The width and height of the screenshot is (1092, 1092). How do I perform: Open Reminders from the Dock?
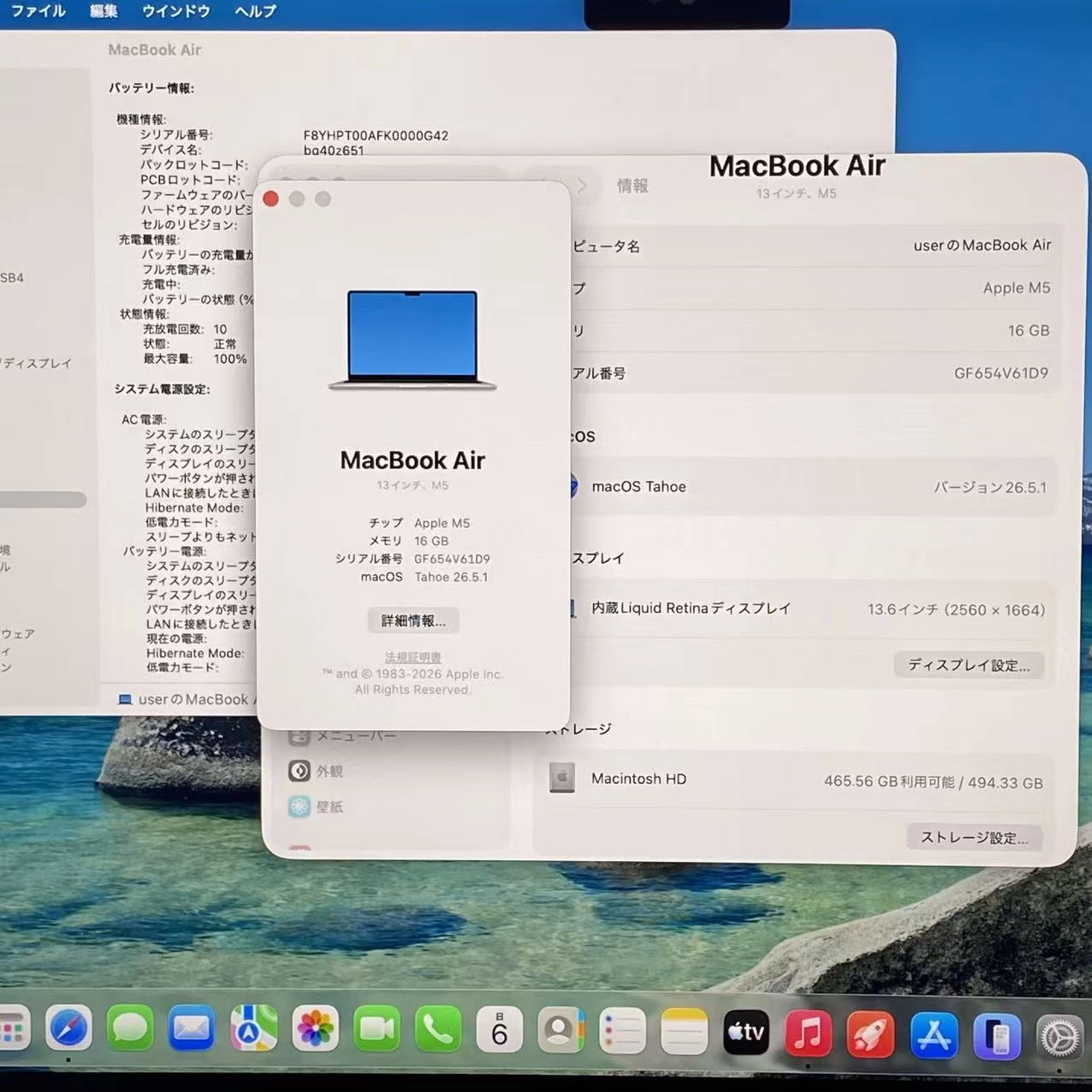pos(622,1031)
